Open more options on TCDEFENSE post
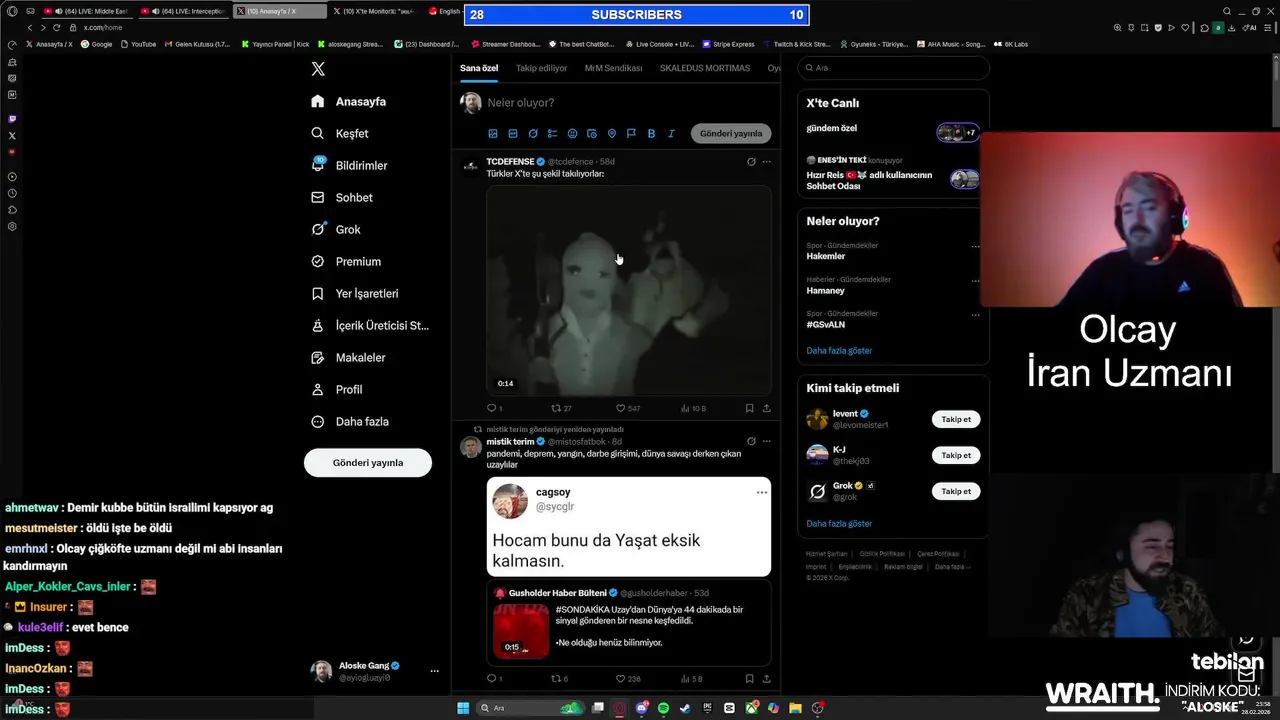Screen dimensions: 1280x720 tap(767, 161)
